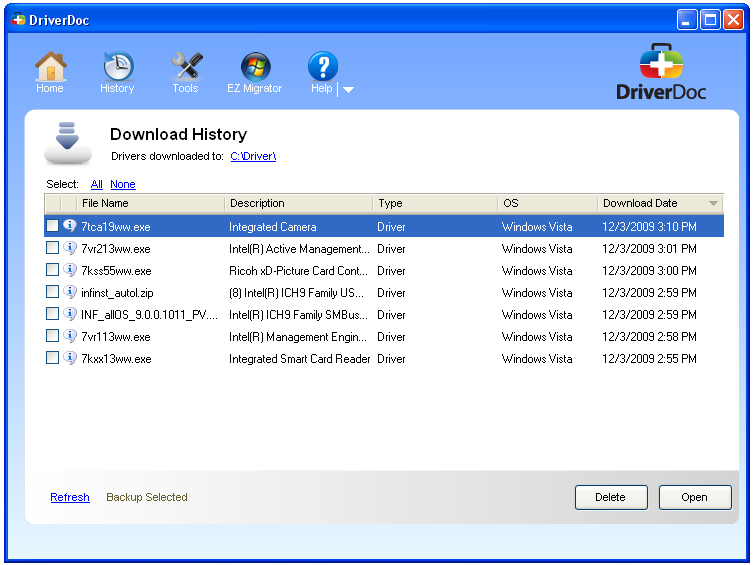Select file name 7kxx13ww.exe

point(116,360)
